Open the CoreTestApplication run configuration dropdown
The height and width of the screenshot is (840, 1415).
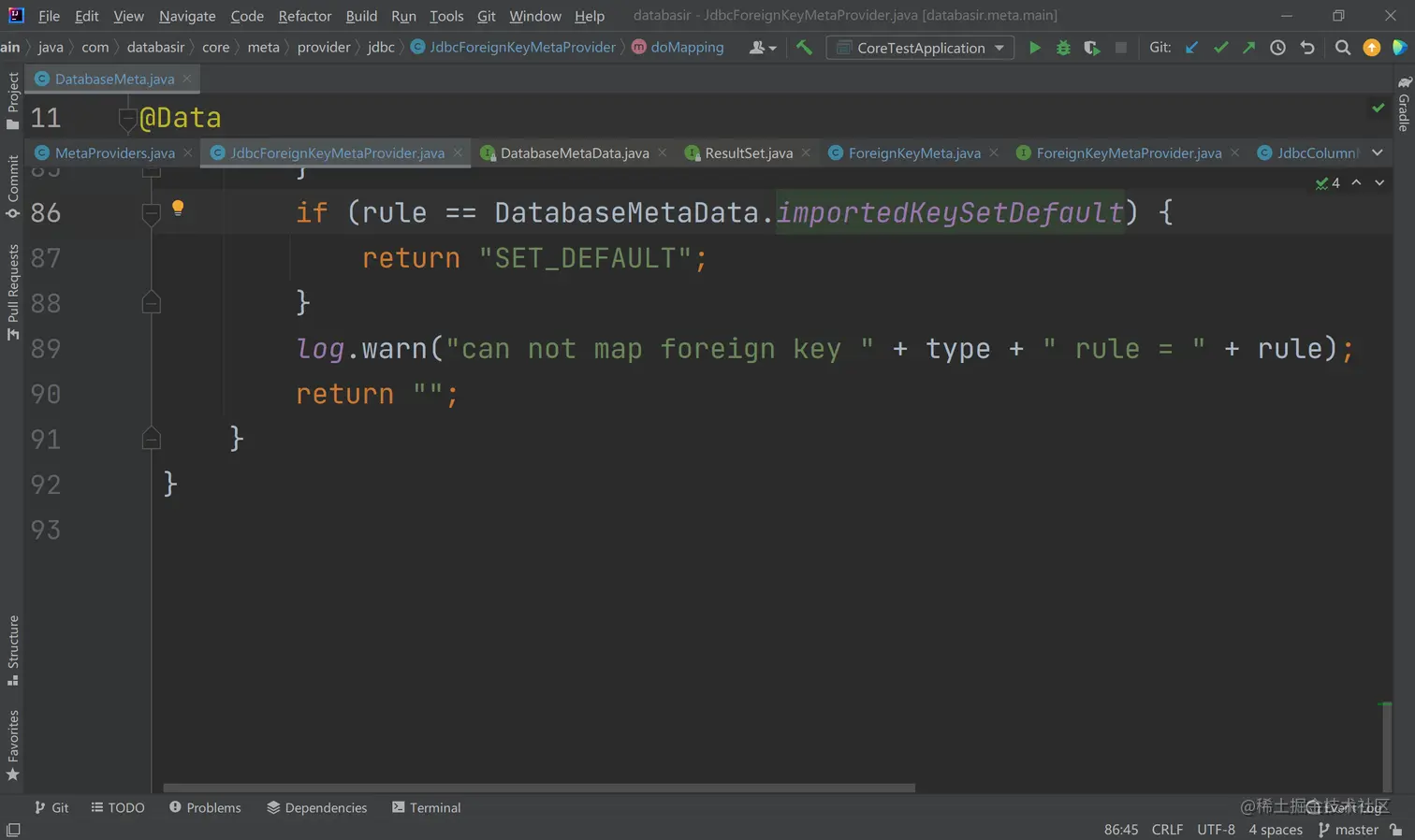[921, 48]
